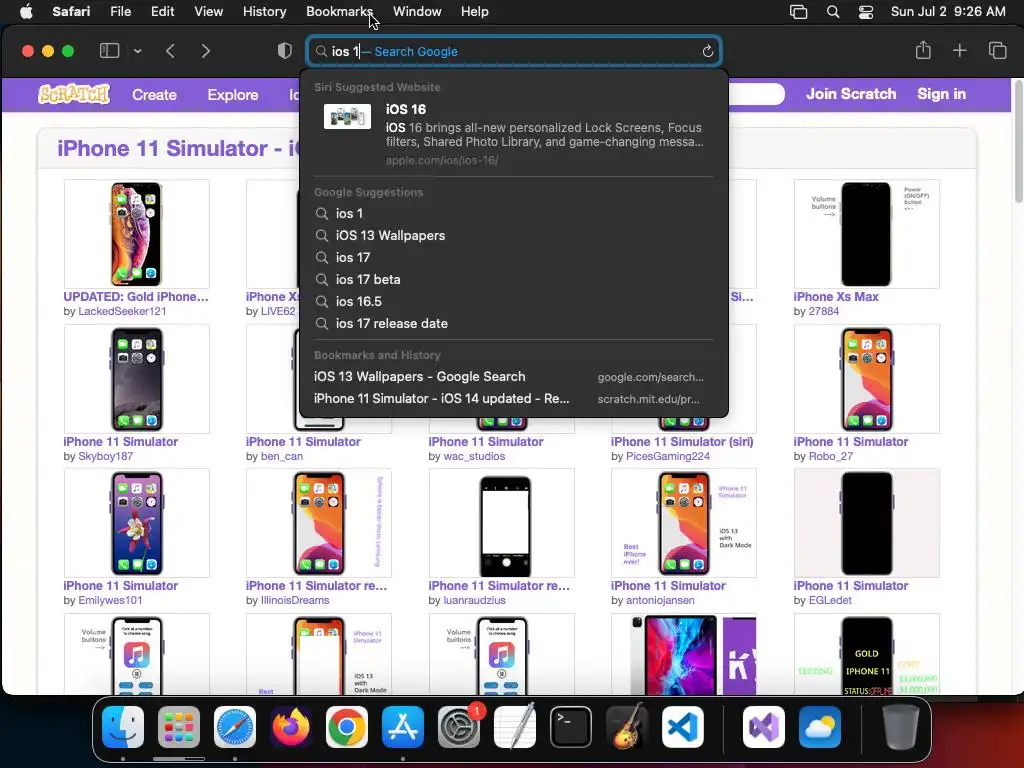Open the 'UPDATED: Gold iPhone...' project thumbnail
Screen dimensions: 1024x768
(x=136, y=234)
